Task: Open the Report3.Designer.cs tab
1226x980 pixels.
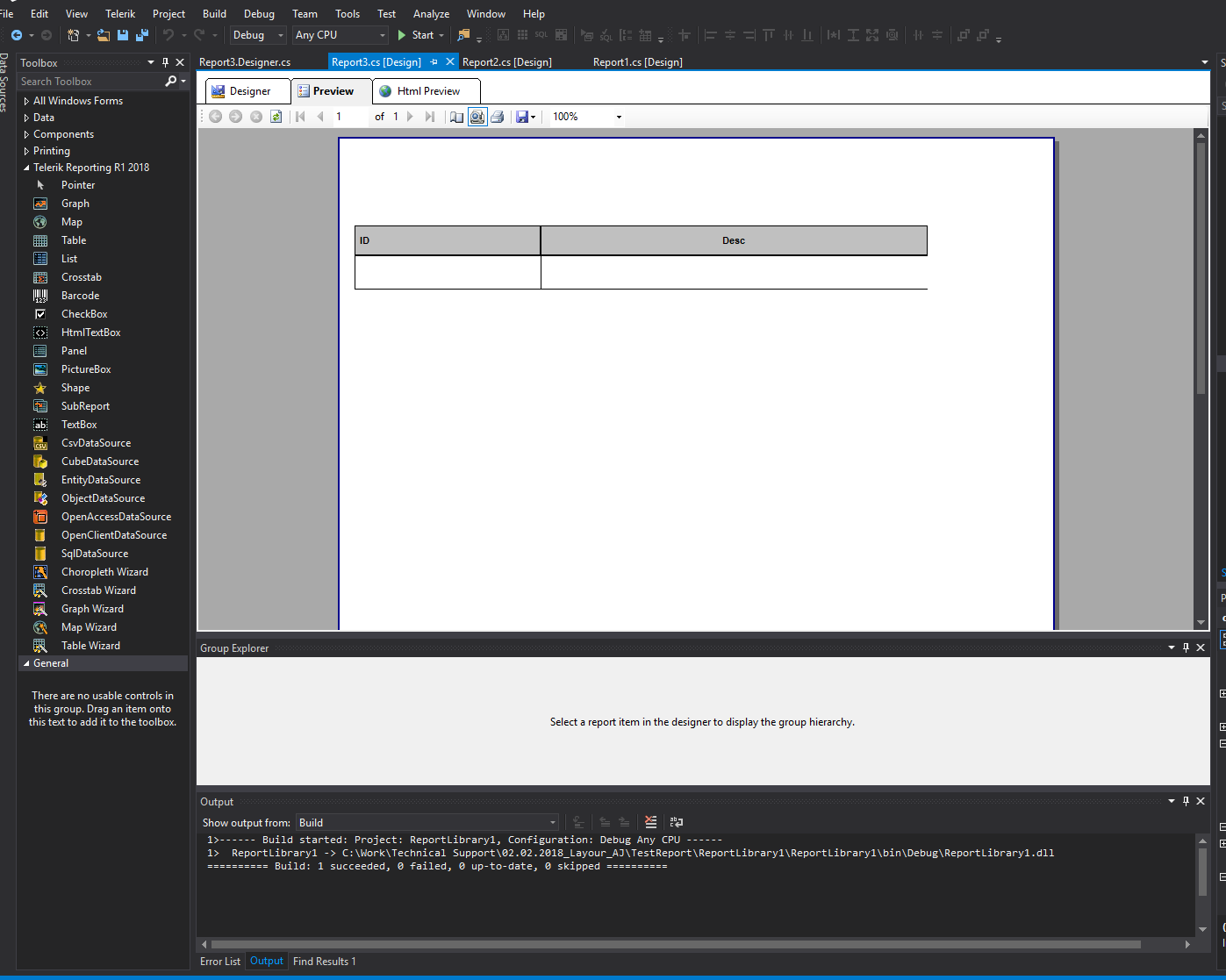Action: click(x=245, y=62)
